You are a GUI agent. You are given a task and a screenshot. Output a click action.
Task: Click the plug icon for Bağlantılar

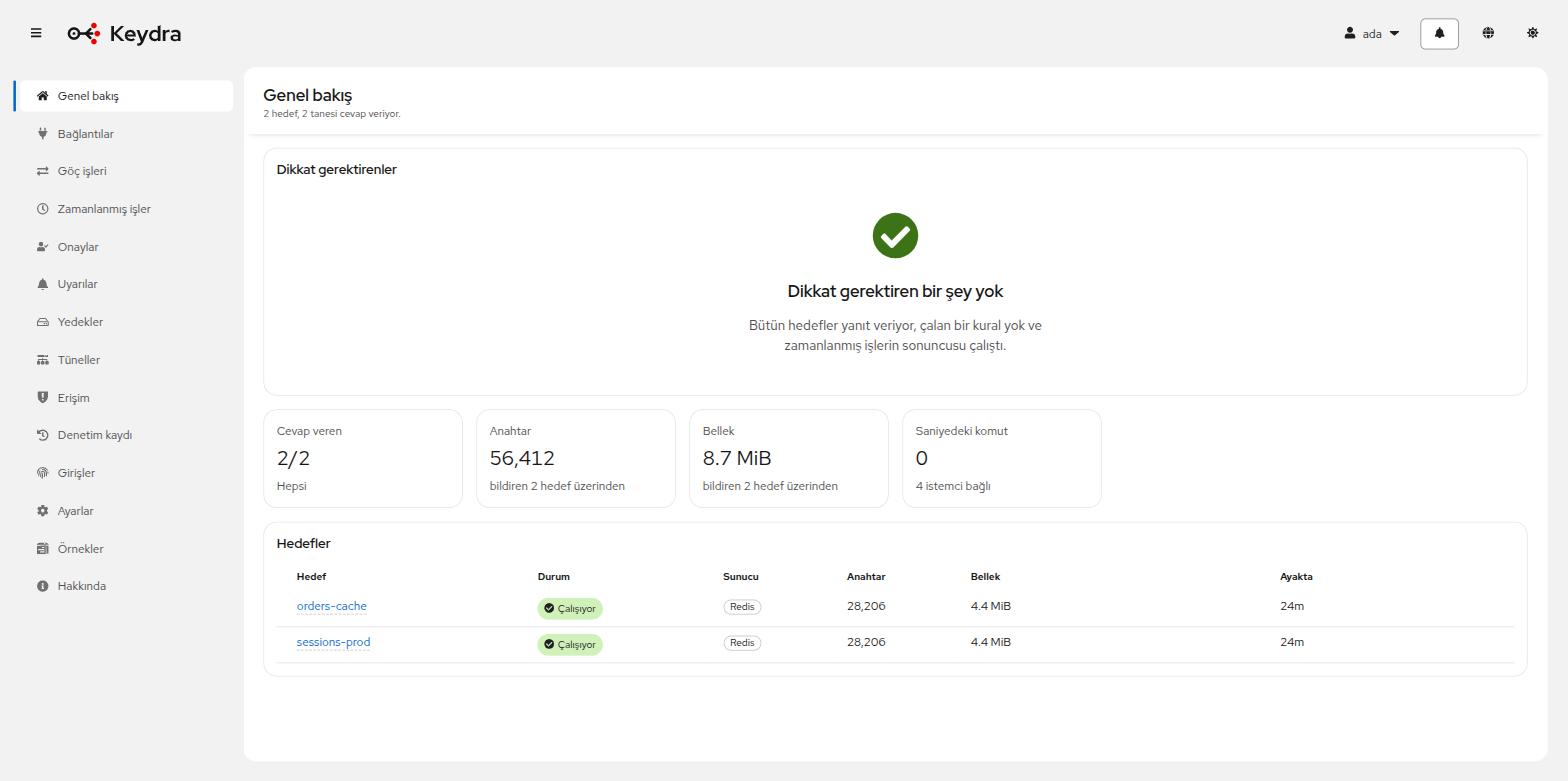point(42,134)
